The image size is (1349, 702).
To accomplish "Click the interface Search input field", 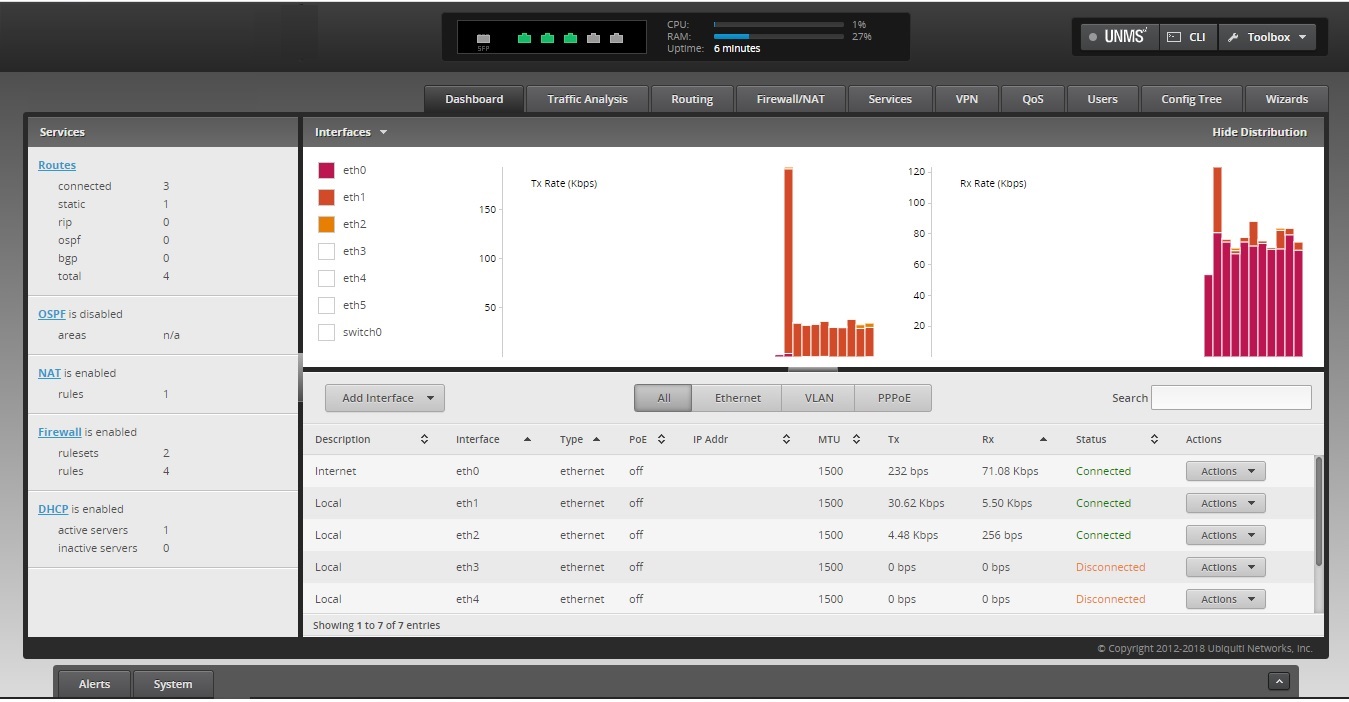I will pyautogui.click(x=1230, y=397).
